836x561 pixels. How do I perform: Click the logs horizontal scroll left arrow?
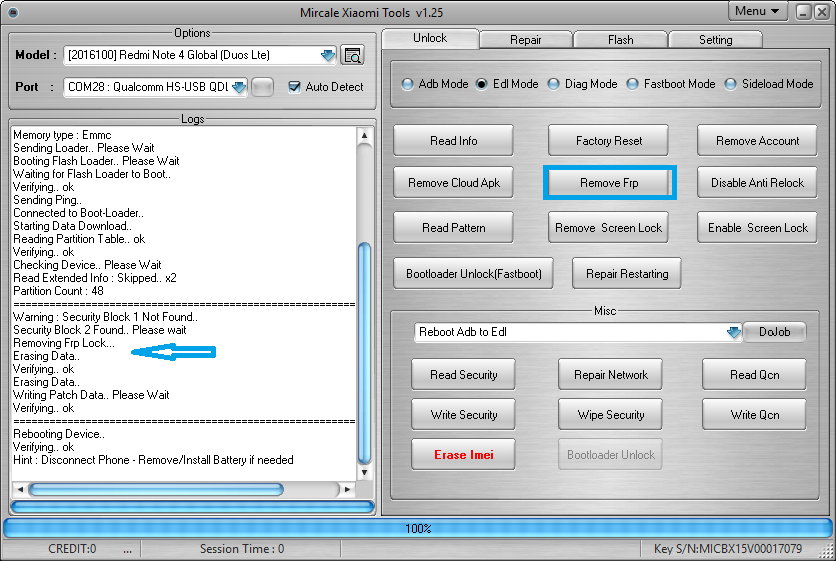(x=20, y=489)
